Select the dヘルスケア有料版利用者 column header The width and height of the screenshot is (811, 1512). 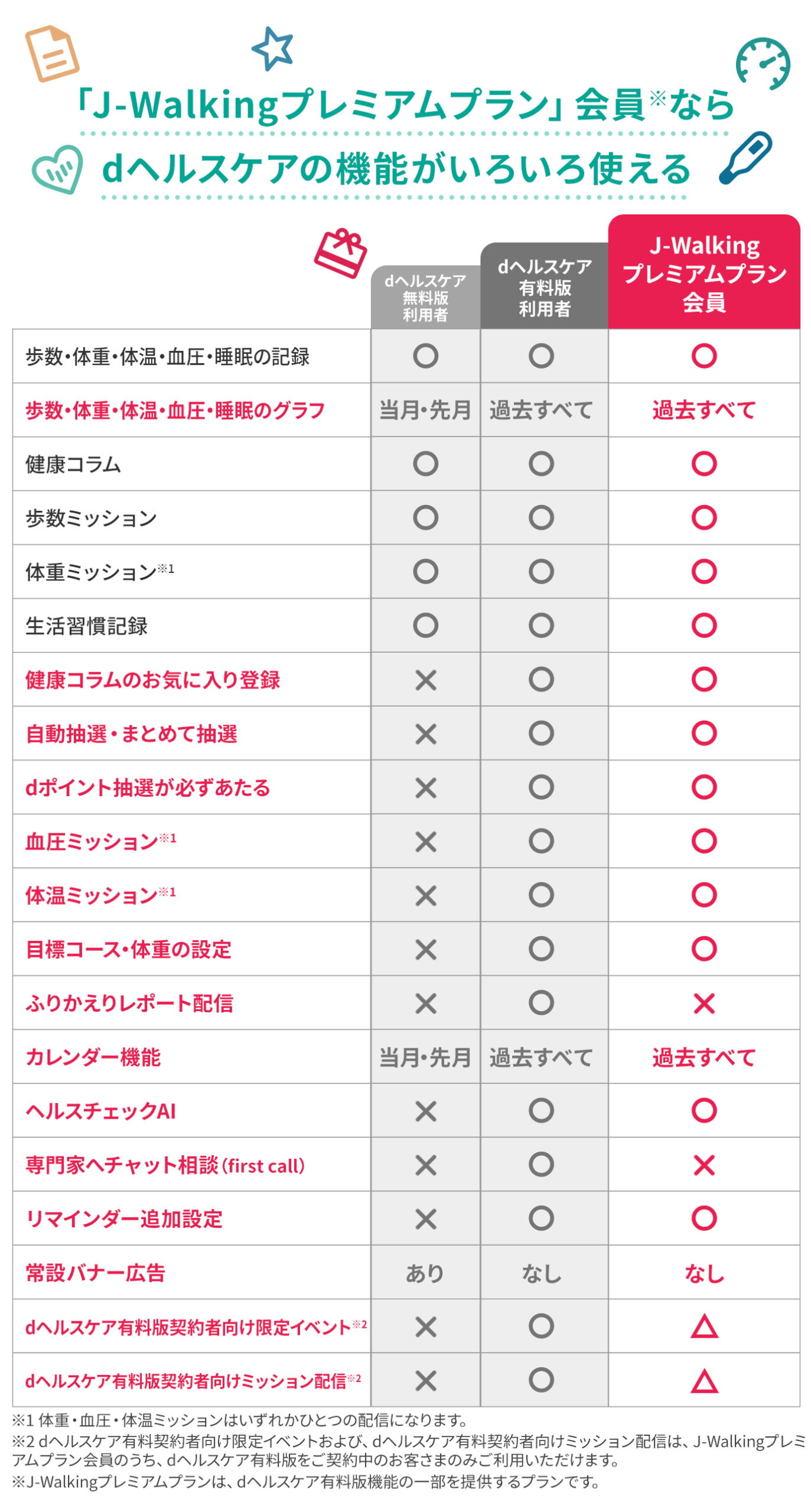click(x=543, y=285)
